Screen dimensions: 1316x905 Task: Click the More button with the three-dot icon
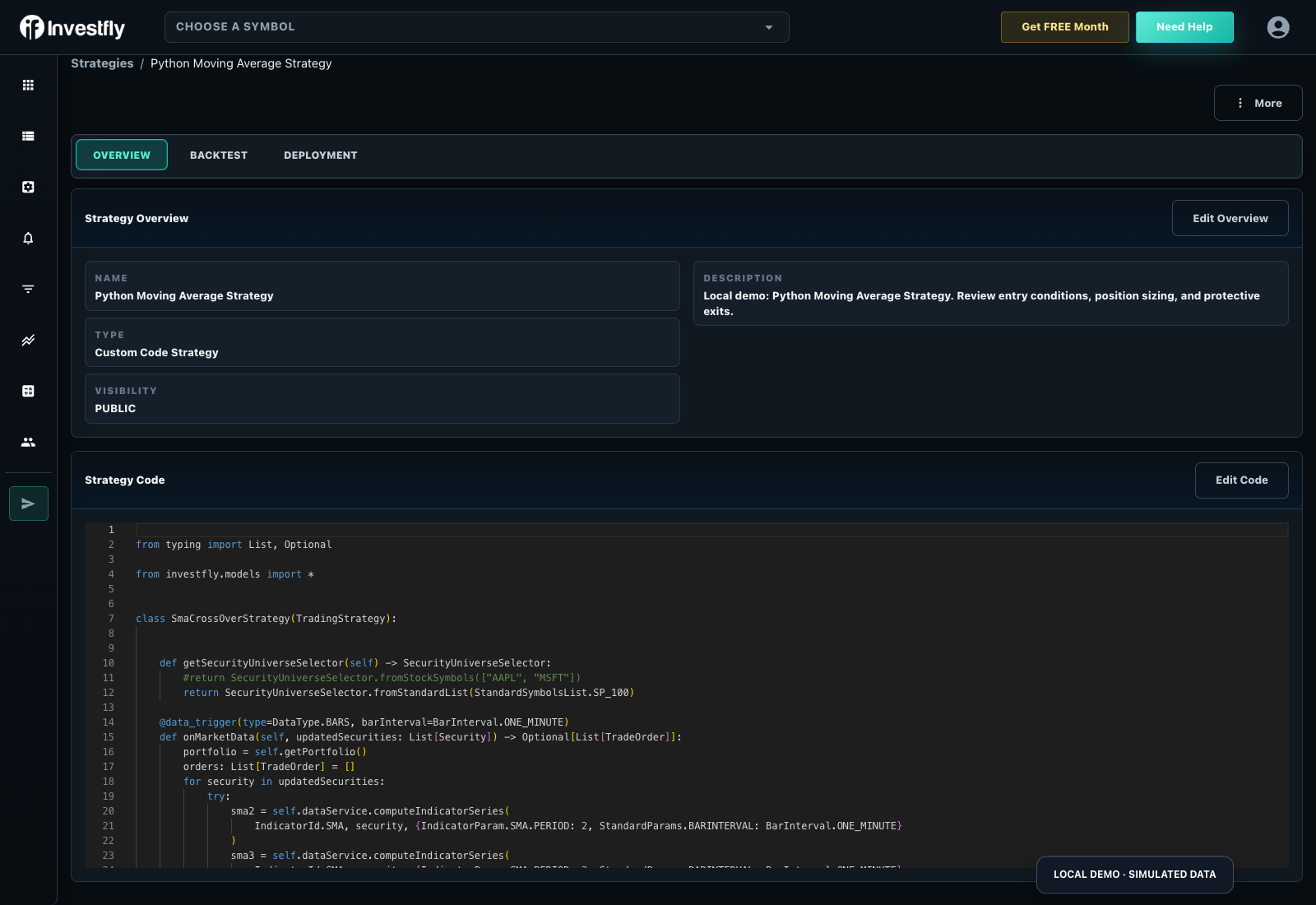pos(1258,103)
